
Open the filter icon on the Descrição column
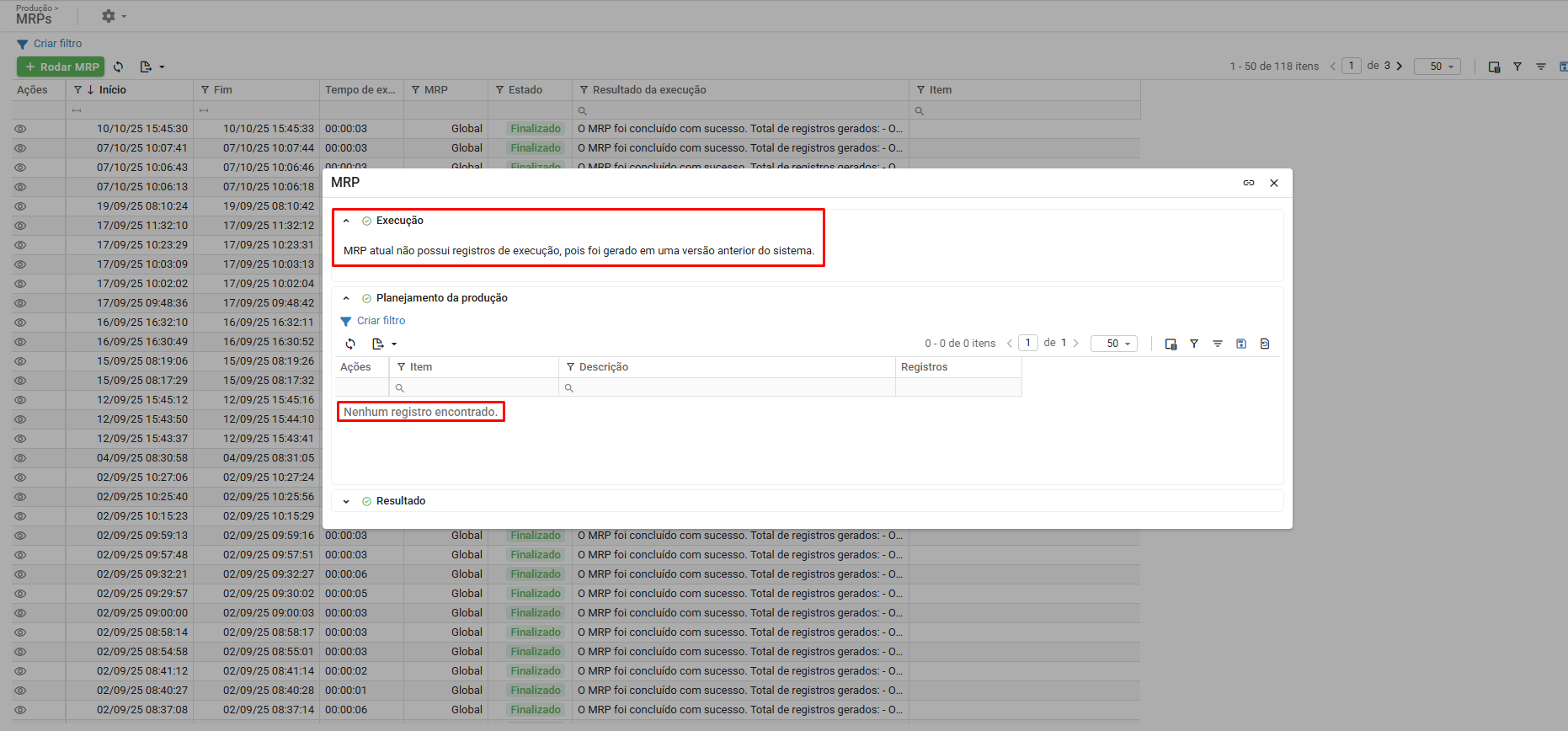tap(570, 367)
